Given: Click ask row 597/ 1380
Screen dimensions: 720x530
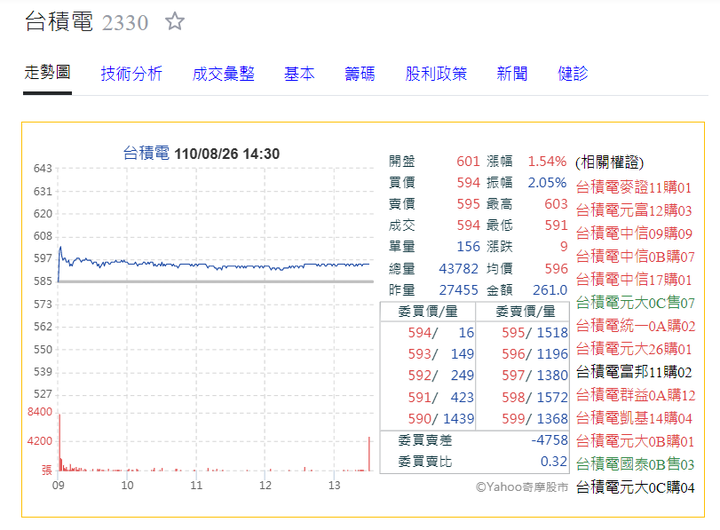Looking at the screenshot, I should point(534,375).
